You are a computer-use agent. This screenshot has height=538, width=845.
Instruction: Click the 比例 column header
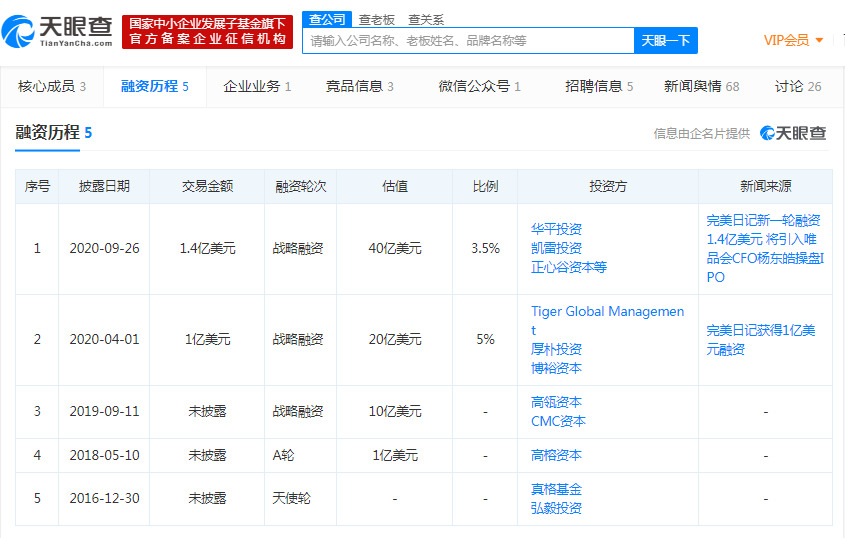(x=485, y=187)
